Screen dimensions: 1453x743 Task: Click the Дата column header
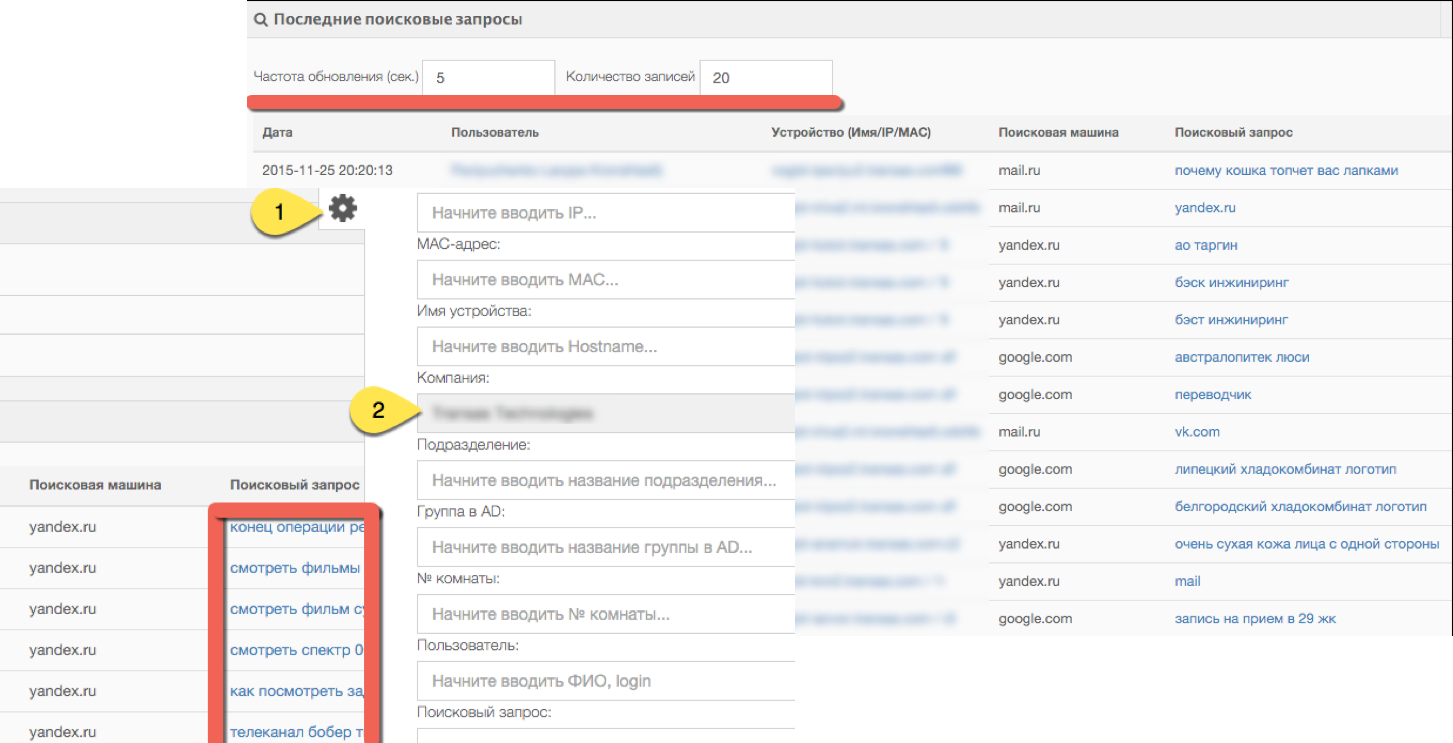[278, 133]
